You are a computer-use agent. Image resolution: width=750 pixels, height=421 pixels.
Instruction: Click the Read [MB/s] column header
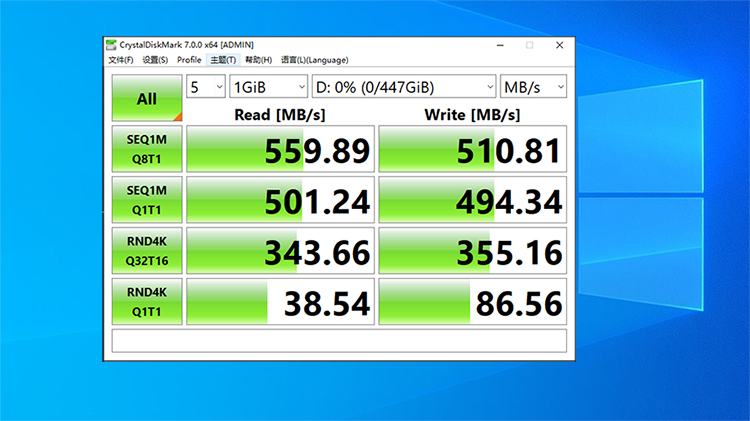pos(280,115)
